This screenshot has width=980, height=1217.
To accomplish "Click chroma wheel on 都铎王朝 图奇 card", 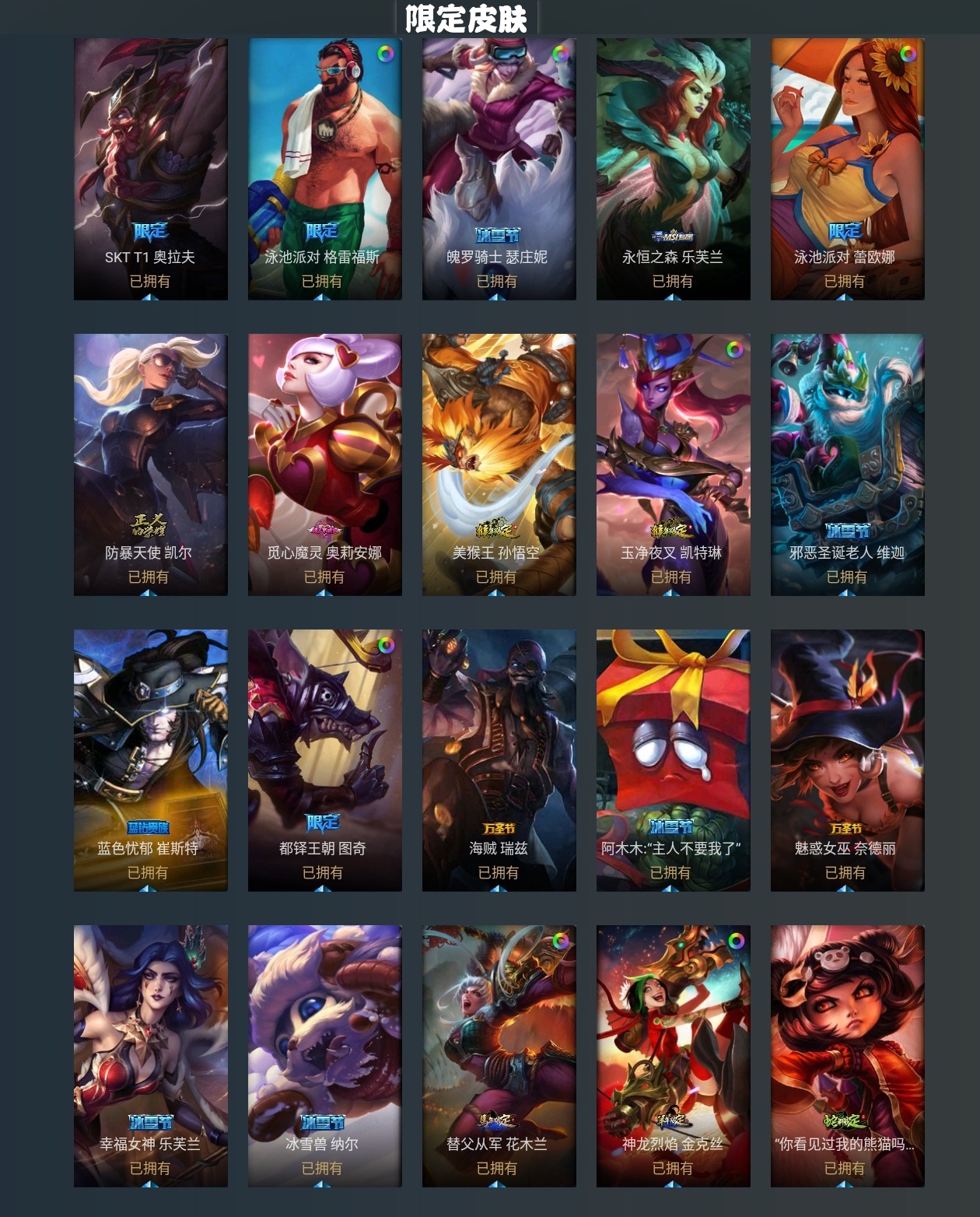I will click(385, 646).
